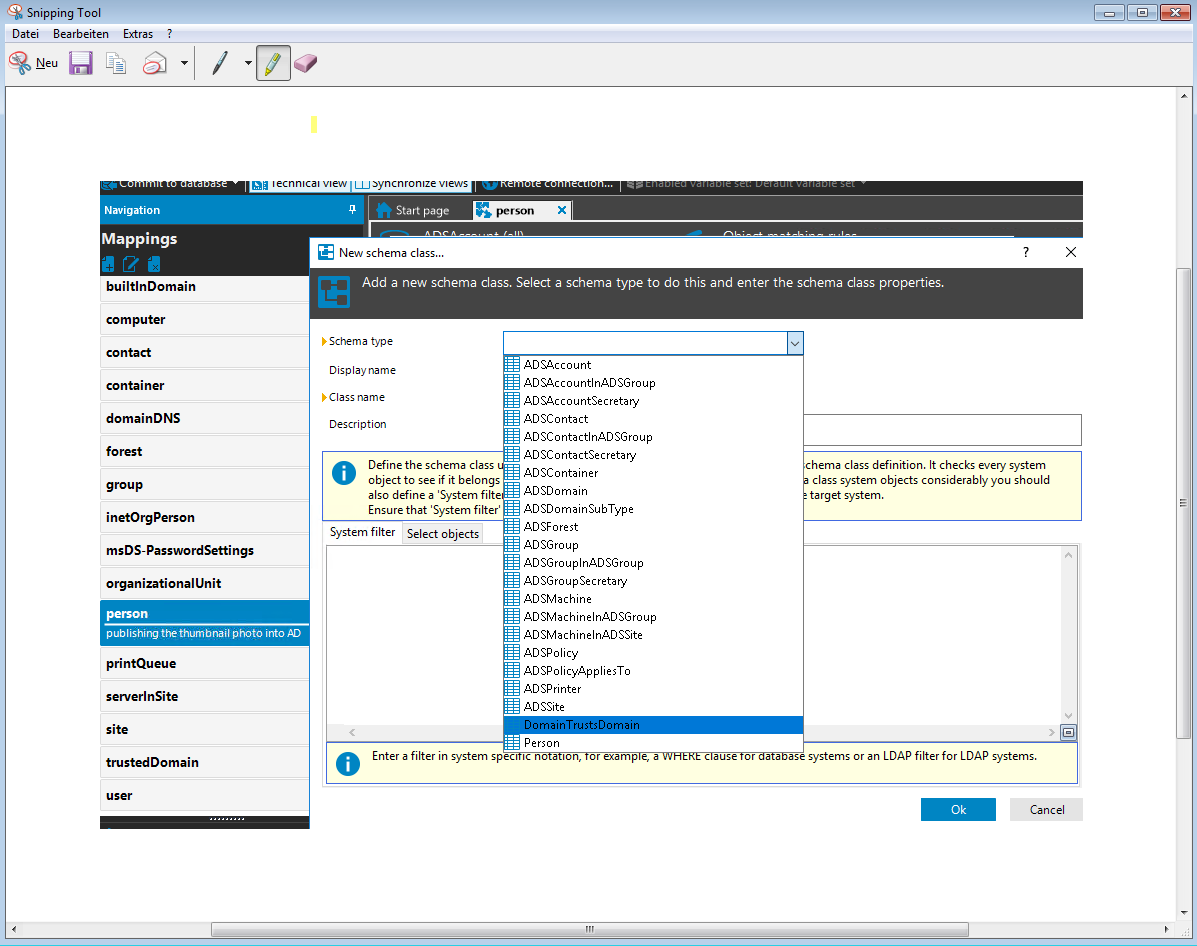Choose DomainTrustsDomain schema type
This screenshot has width=1197, height=946.
[653, 725]
